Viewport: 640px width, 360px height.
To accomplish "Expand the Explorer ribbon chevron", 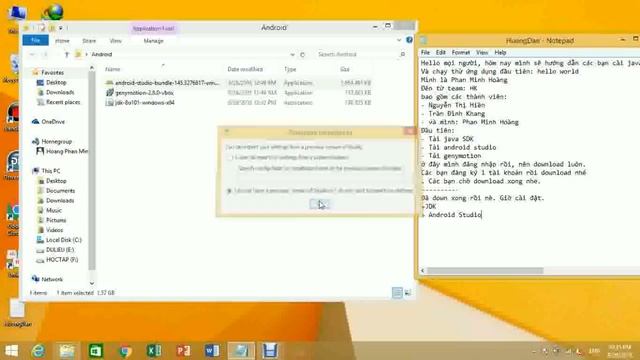I will 399,40.
